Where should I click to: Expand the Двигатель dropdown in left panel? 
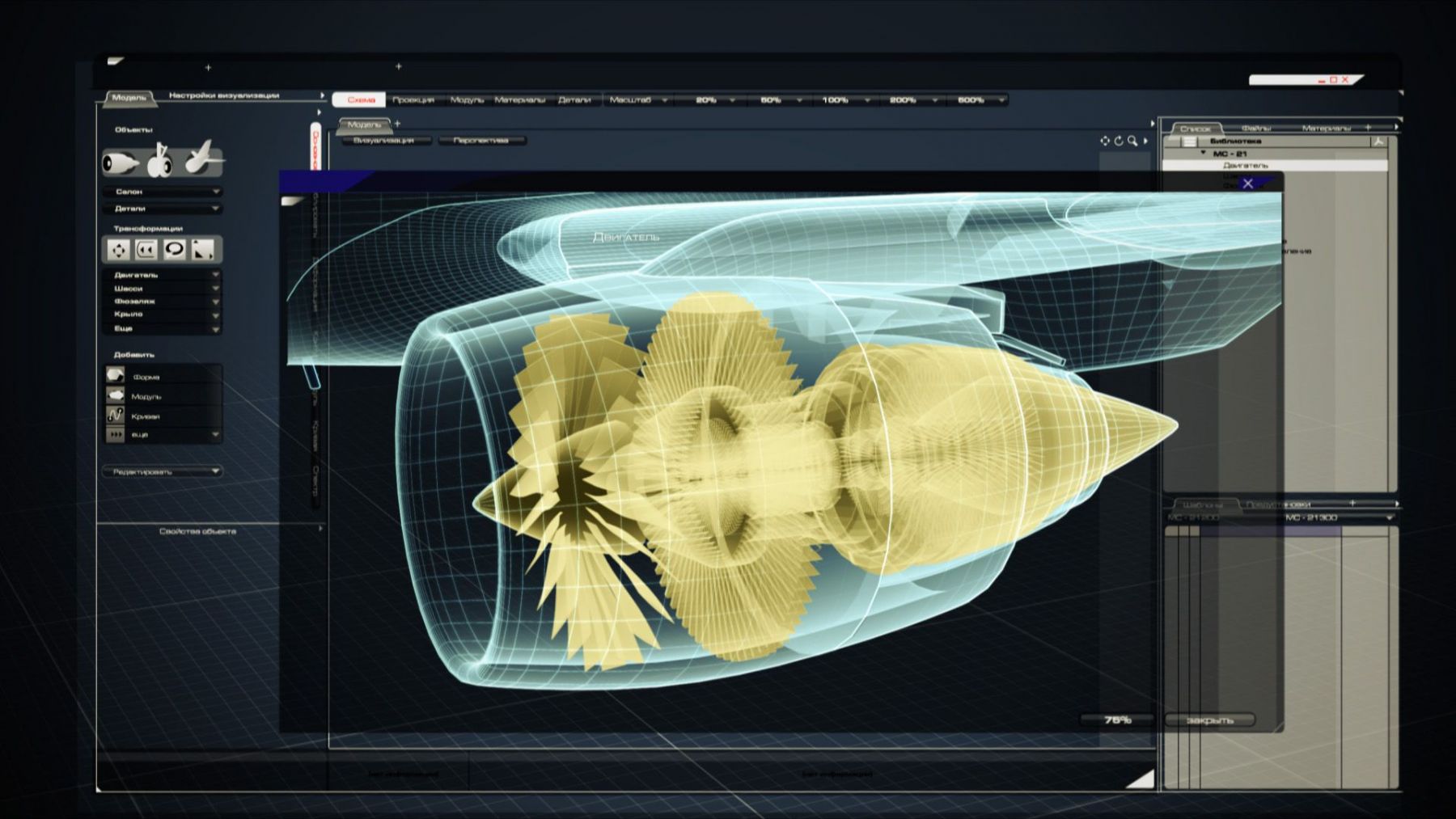pos(163,275)
